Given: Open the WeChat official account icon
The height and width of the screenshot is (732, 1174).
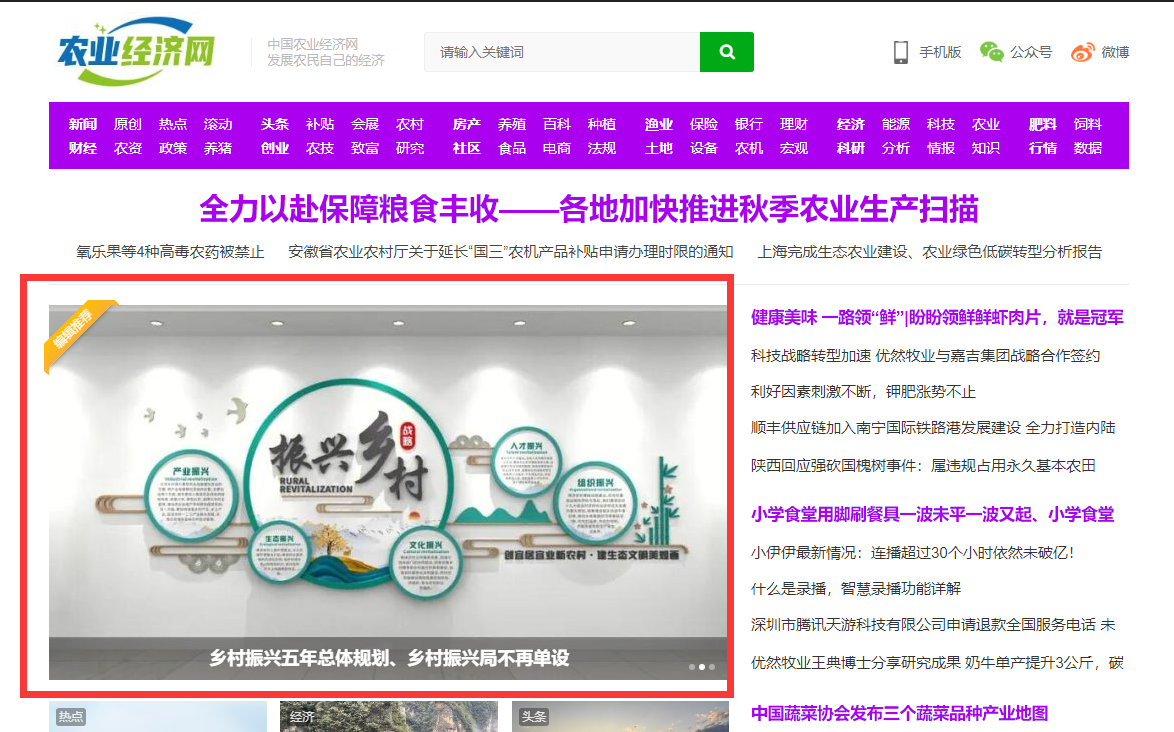Looking at the screenshot, I should pos(991,52).
